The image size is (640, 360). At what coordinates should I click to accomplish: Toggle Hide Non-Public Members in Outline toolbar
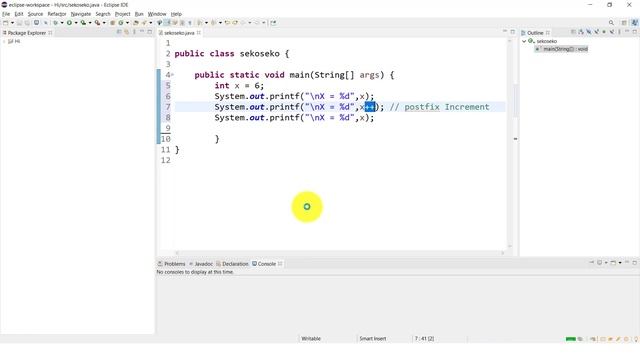tap(604, 32)
